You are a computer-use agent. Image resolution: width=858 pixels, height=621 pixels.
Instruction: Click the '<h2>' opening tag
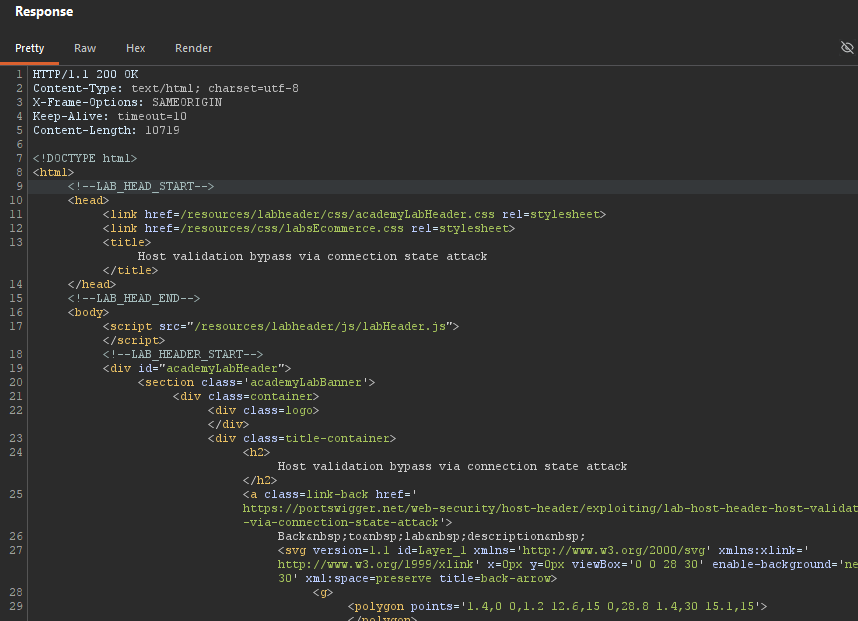tap(257, 452)
